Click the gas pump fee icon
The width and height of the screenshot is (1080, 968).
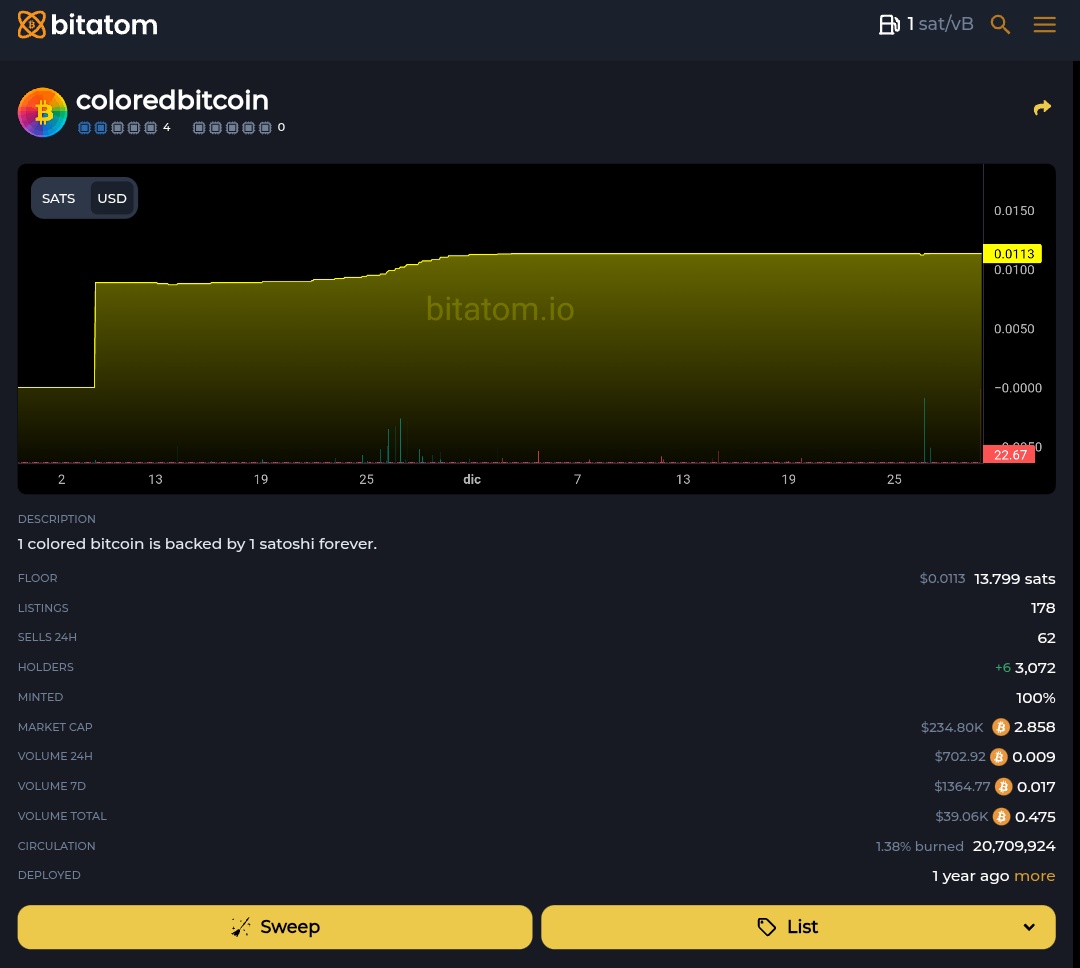(889, 25)
